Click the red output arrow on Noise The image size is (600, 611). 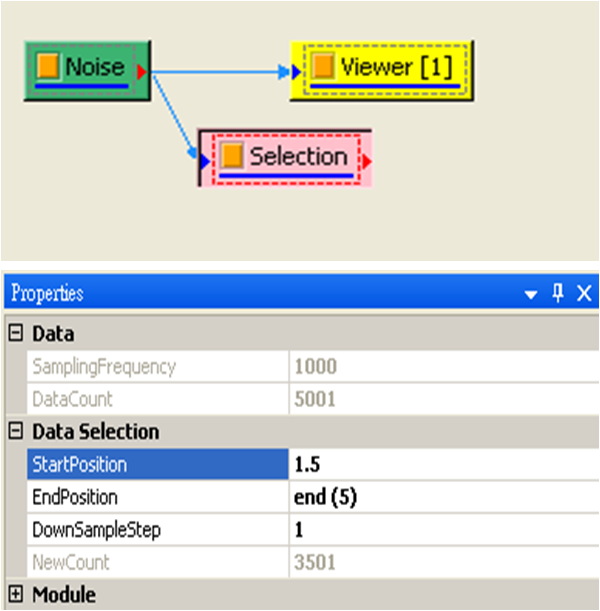click(x=142, y=70)
